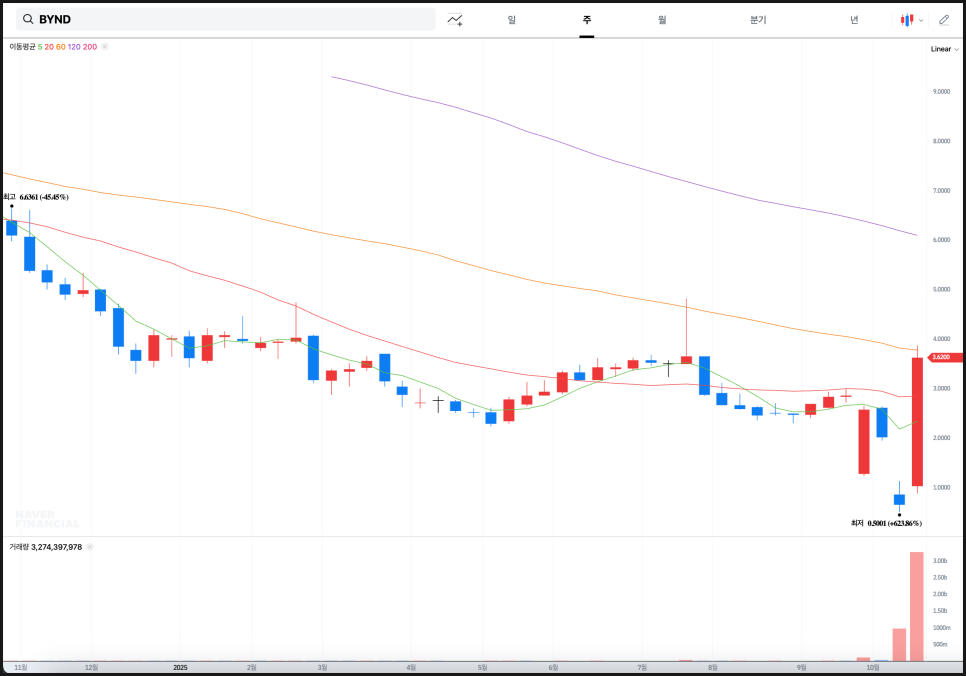966x676 pixels.
Task: Switch to daily (일) timeframe
Action: point(511,20)
